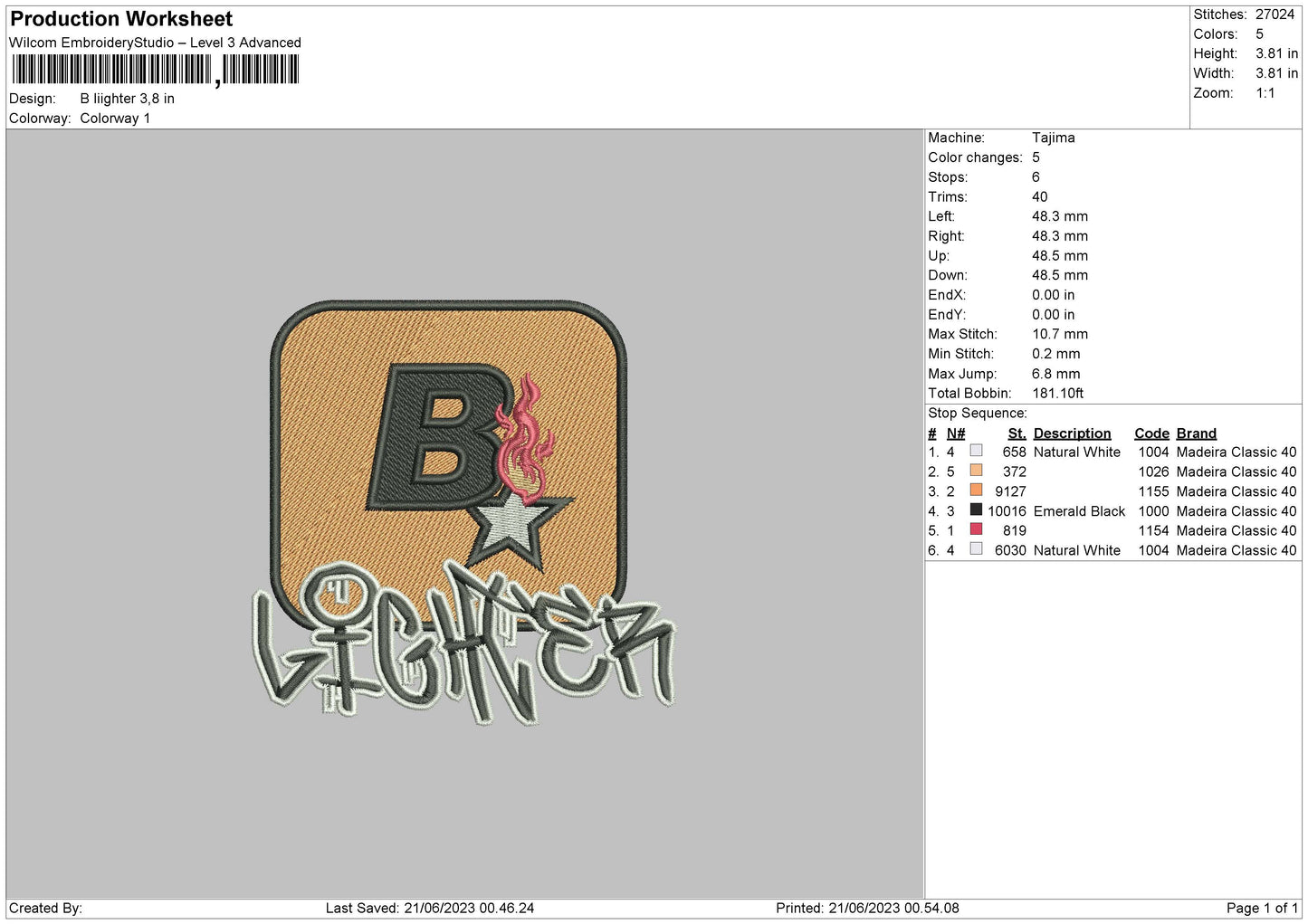The width and height of the screenshot is (1308, 924).
Task: Click the Machine value Tajima
Action: pyautogui.click(x=1054, y=138)
